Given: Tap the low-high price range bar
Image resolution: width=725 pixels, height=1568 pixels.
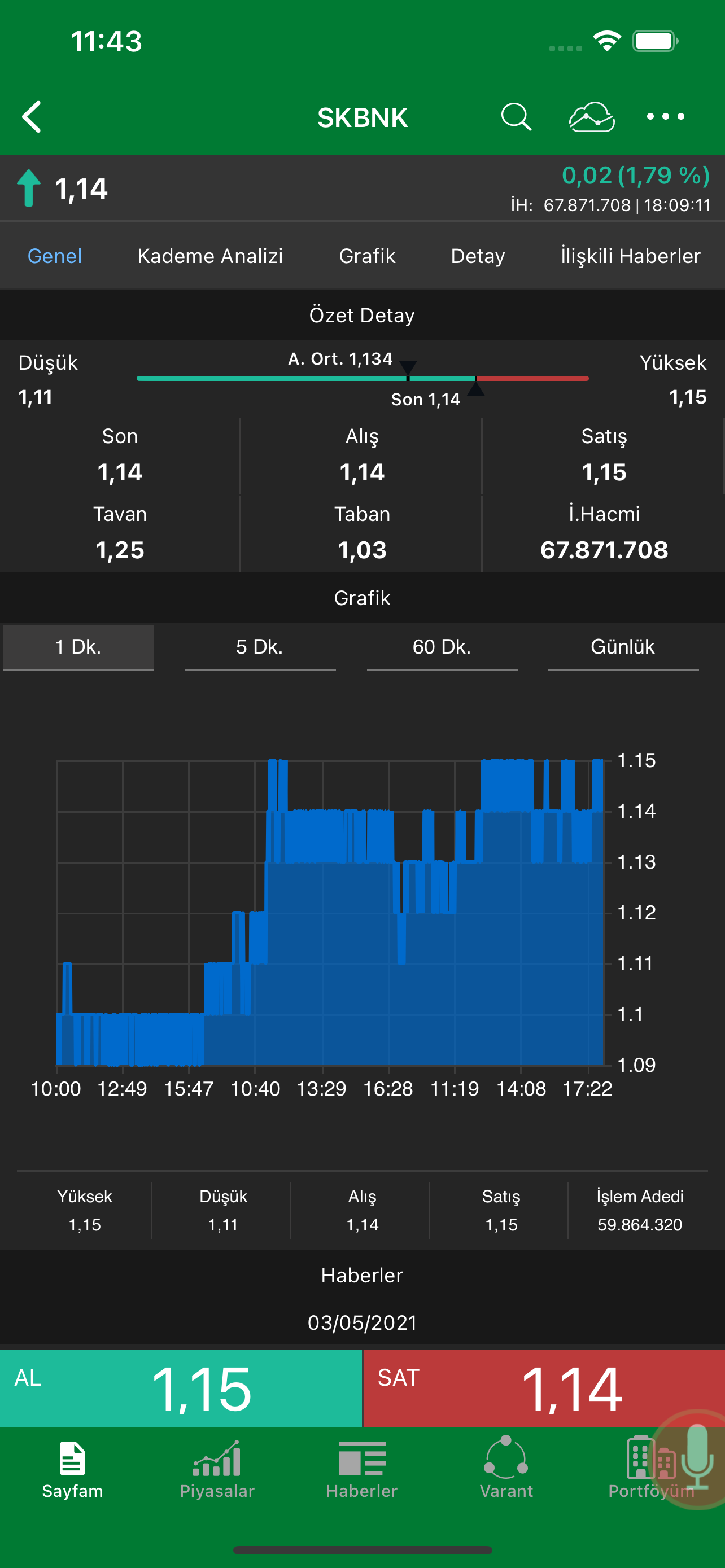Looking at the screenshot, I should 363,379.
